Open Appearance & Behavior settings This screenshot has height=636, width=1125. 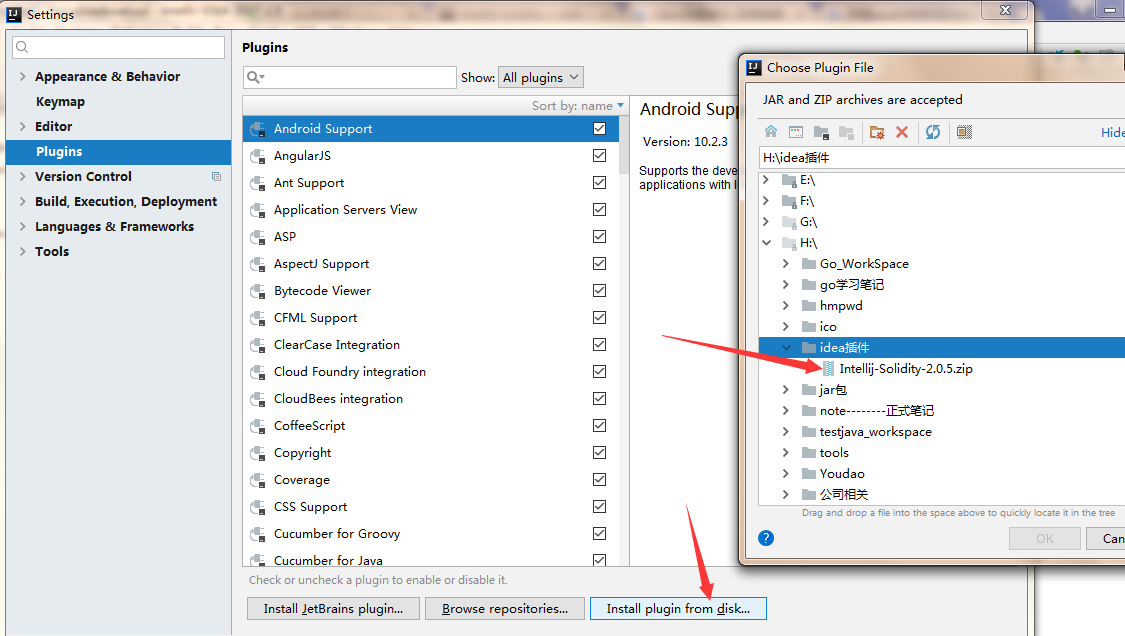click(x=108, y=77)
